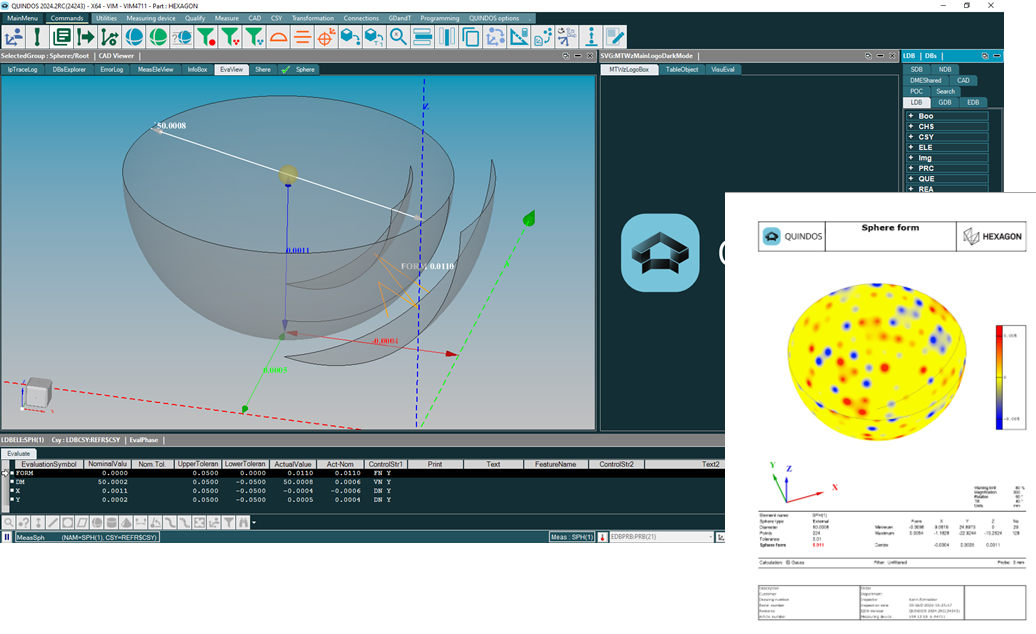Image resolution: width=1036 pixels, height=634 pixels.
Task: Switch to the MeasEleView tab
Action: tap(155, 69)
